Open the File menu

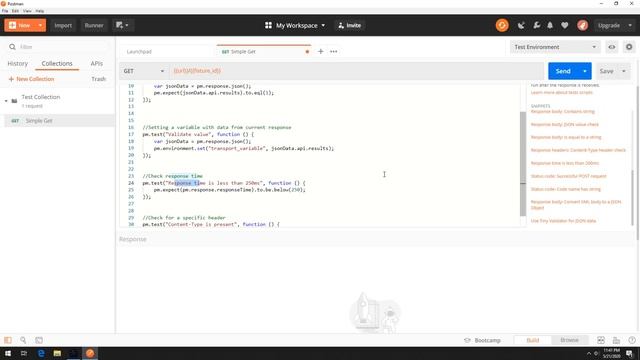pyautogui.click(x=5, y=11)
